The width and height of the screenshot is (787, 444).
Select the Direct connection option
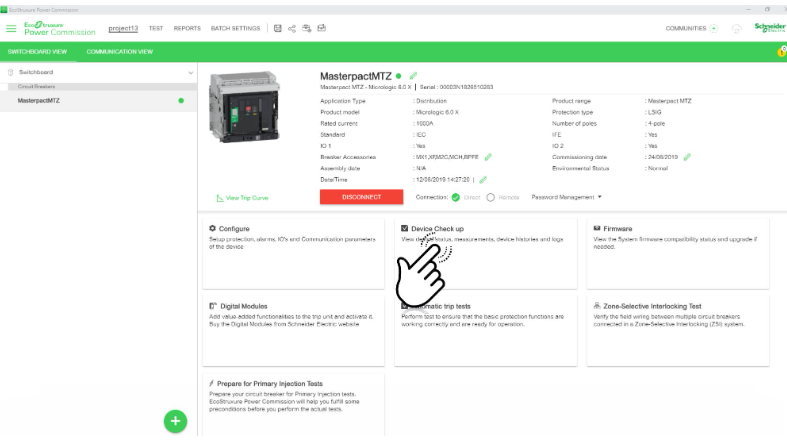[x=455, y=197]
